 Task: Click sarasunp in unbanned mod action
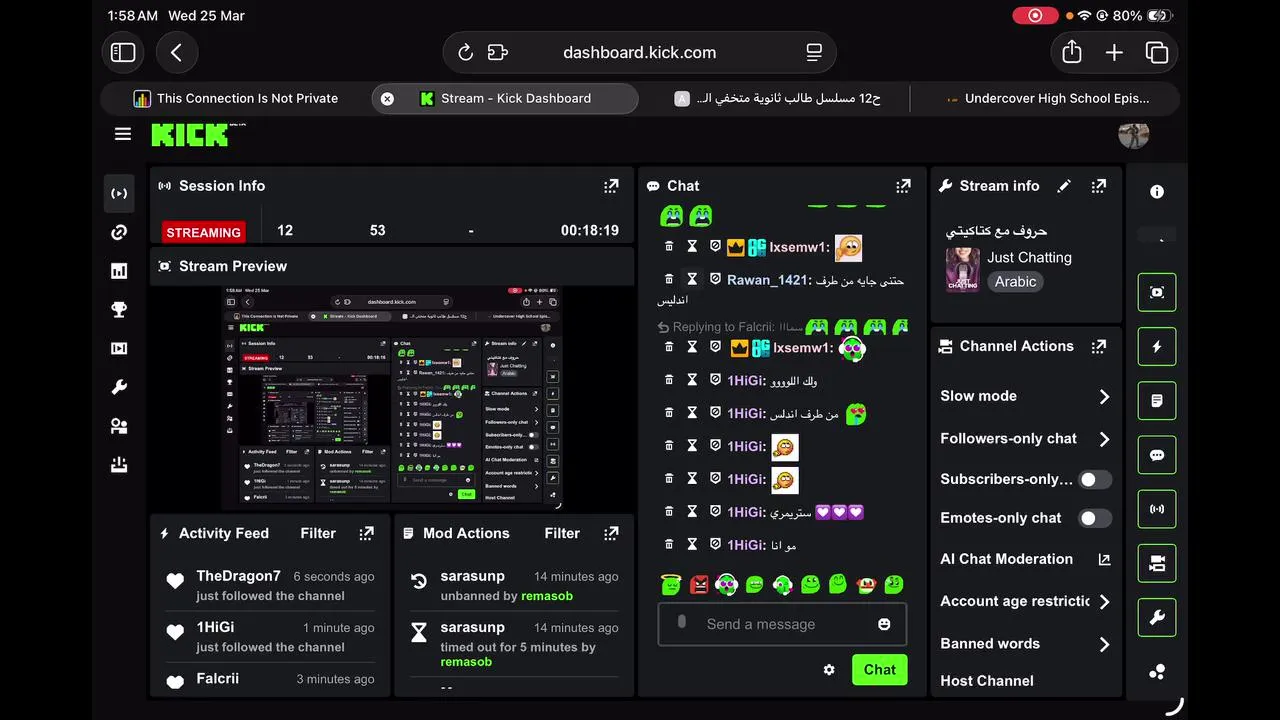click(472, 576)
